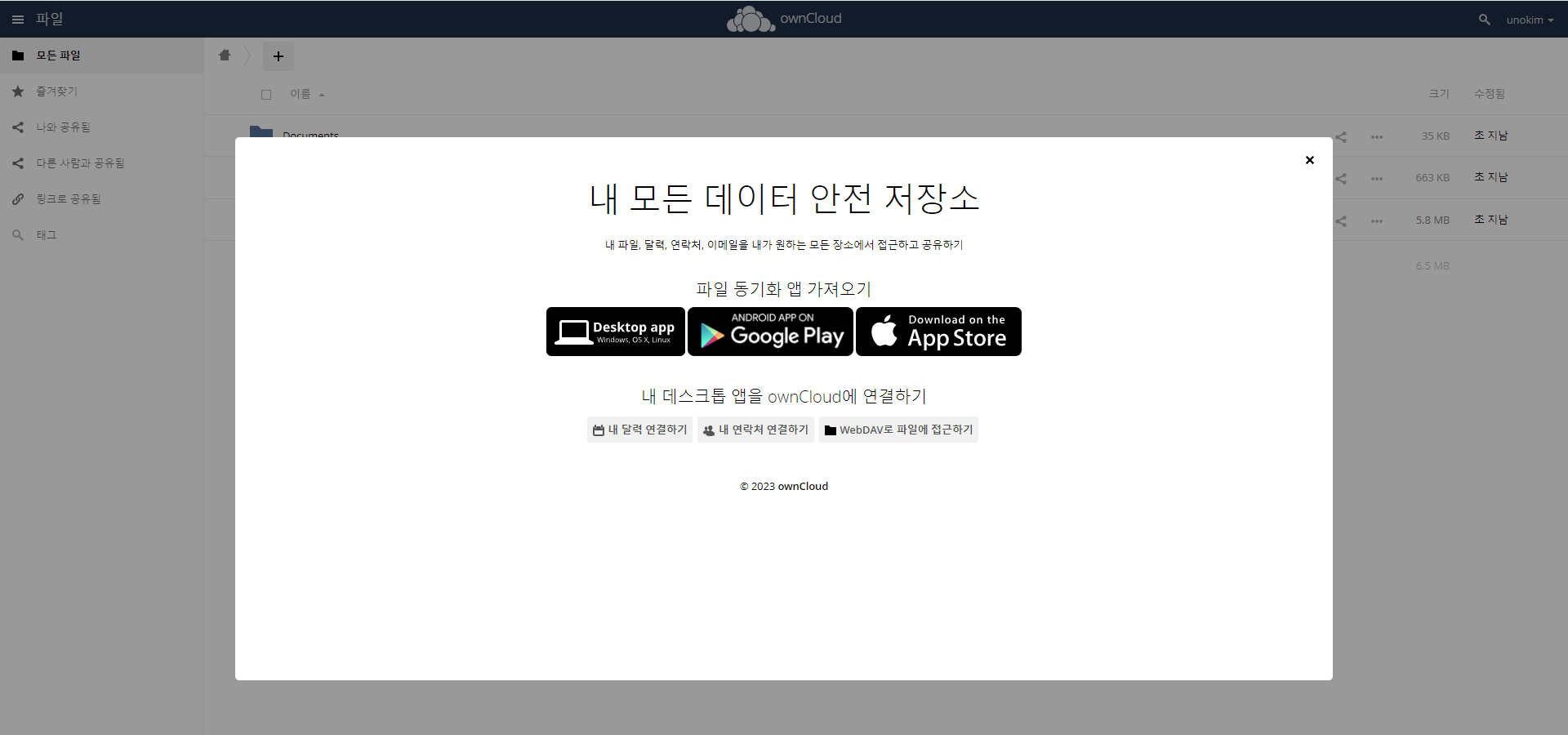Open the Google Play Android app badge
The image size is (1568, 735).
tap(770, 332)
